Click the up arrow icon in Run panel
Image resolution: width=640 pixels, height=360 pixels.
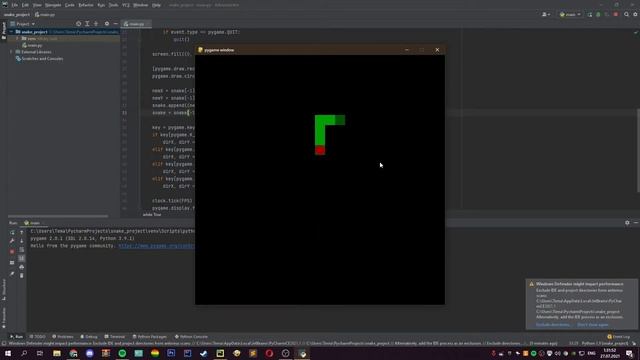click(22, 232)
